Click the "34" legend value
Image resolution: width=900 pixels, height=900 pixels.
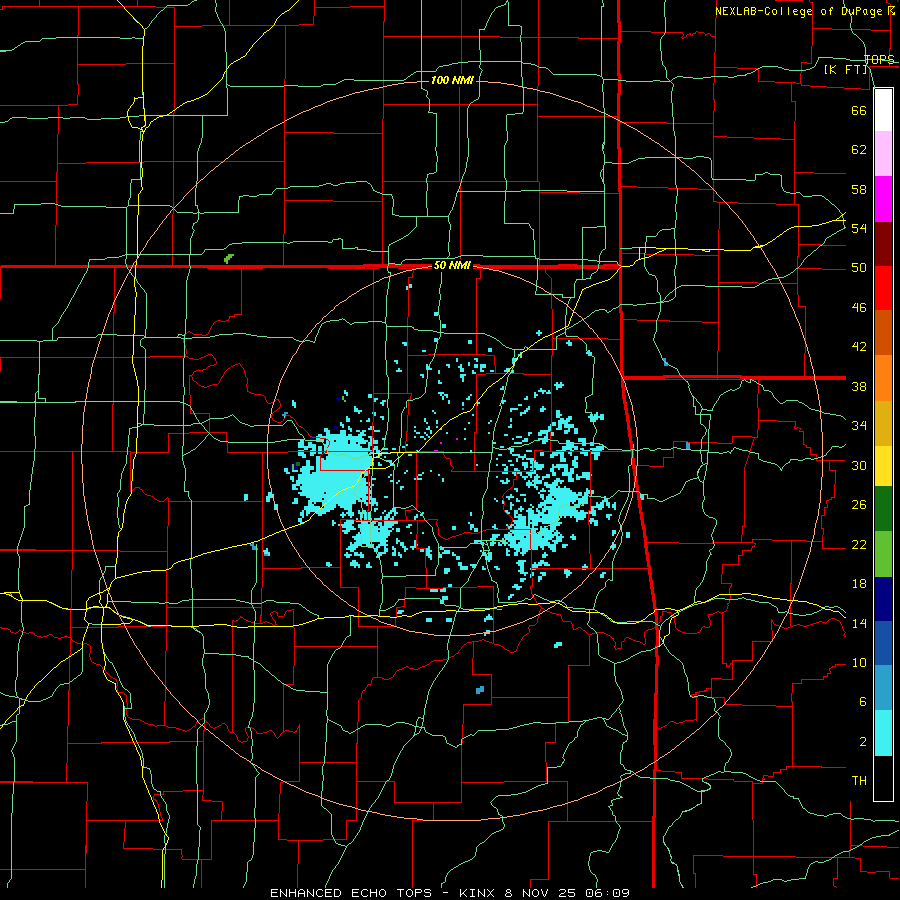pyautogui.click(x=859, y=426)
